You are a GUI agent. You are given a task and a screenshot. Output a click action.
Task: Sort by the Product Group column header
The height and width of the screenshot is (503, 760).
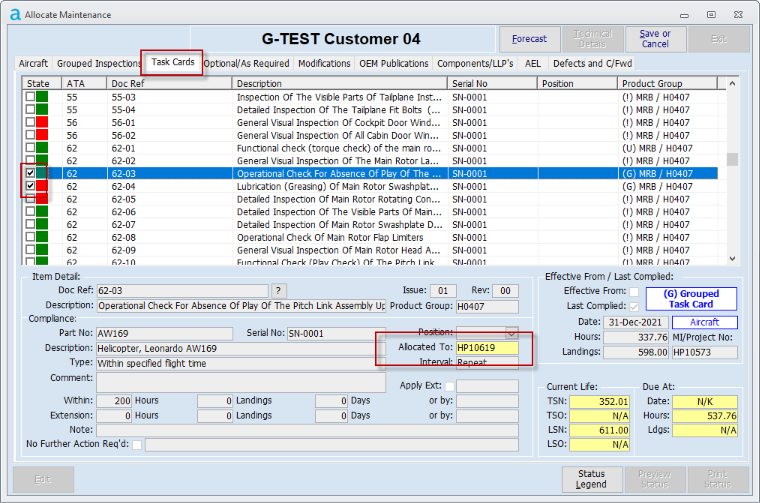click(x=667, y=83)
